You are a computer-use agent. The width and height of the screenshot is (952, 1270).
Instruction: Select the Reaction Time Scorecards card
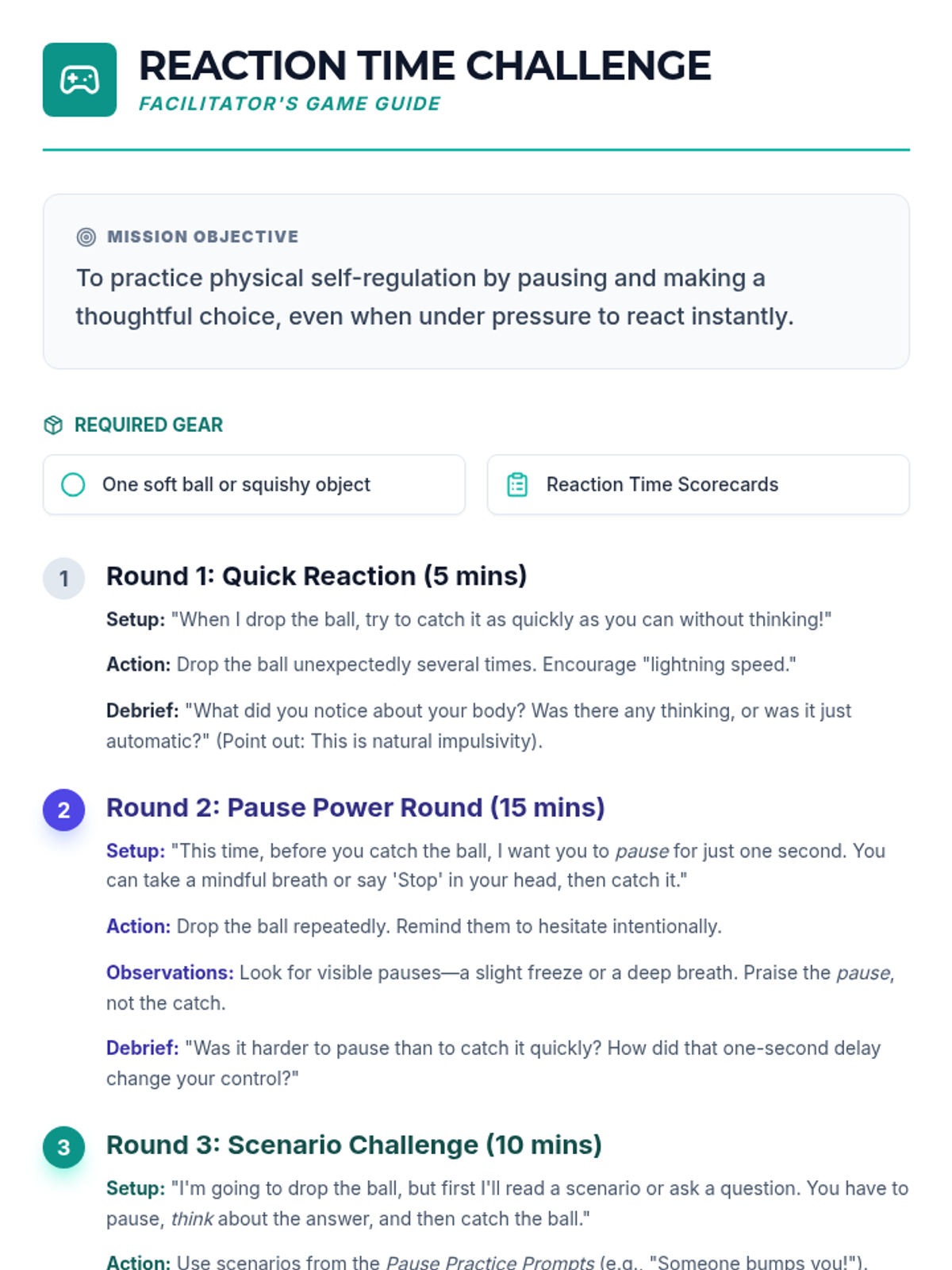pos(698,484)
